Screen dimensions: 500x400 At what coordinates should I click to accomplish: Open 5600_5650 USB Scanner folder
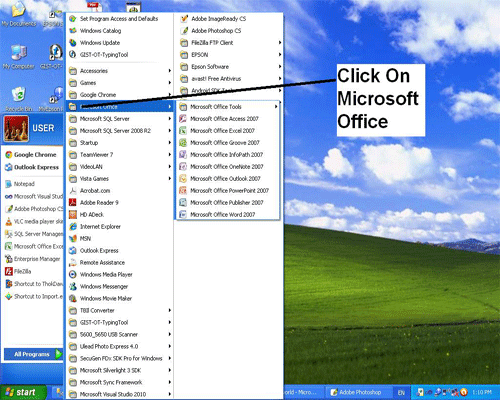coord(119,334)
